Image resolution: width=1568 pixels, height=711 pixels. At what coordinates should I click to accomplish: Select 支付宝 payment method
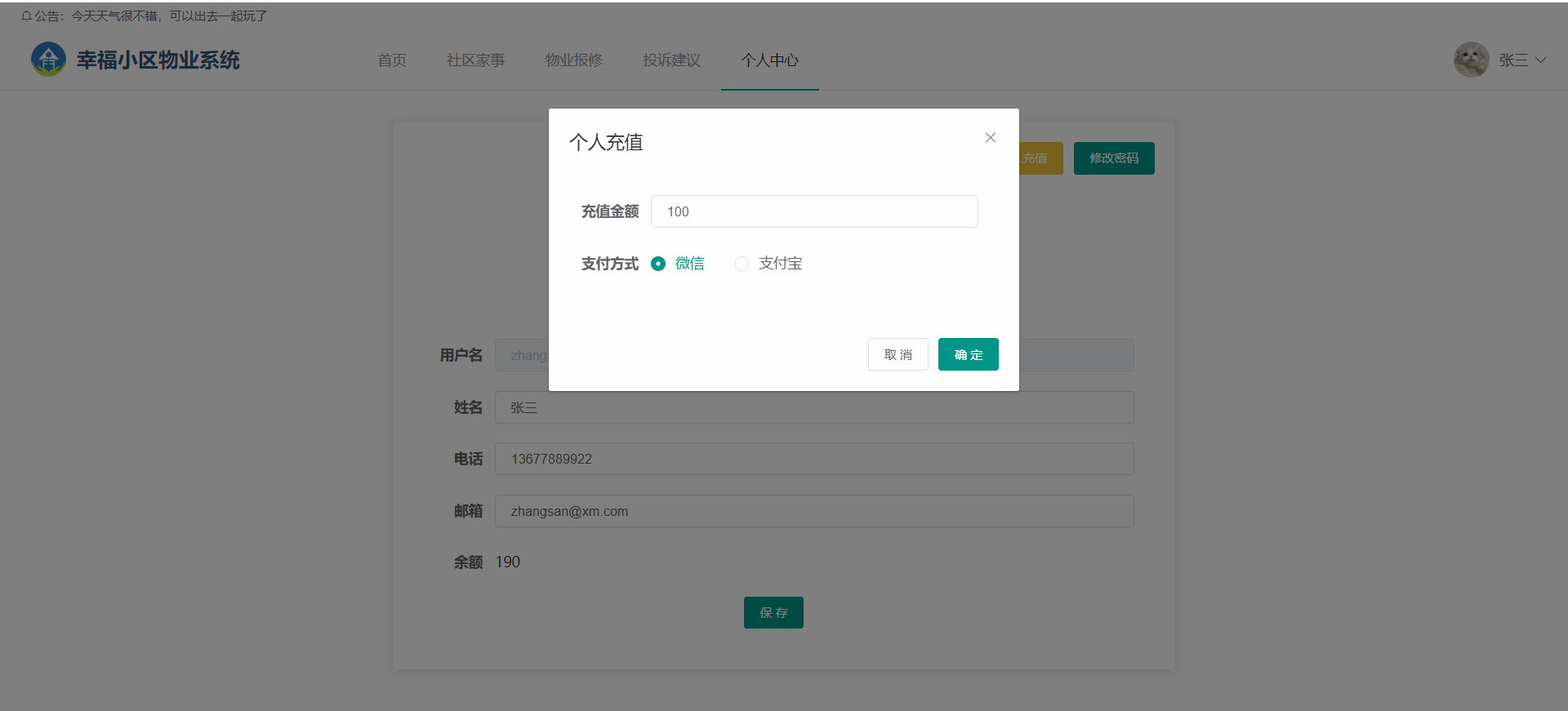pos(768,264)
